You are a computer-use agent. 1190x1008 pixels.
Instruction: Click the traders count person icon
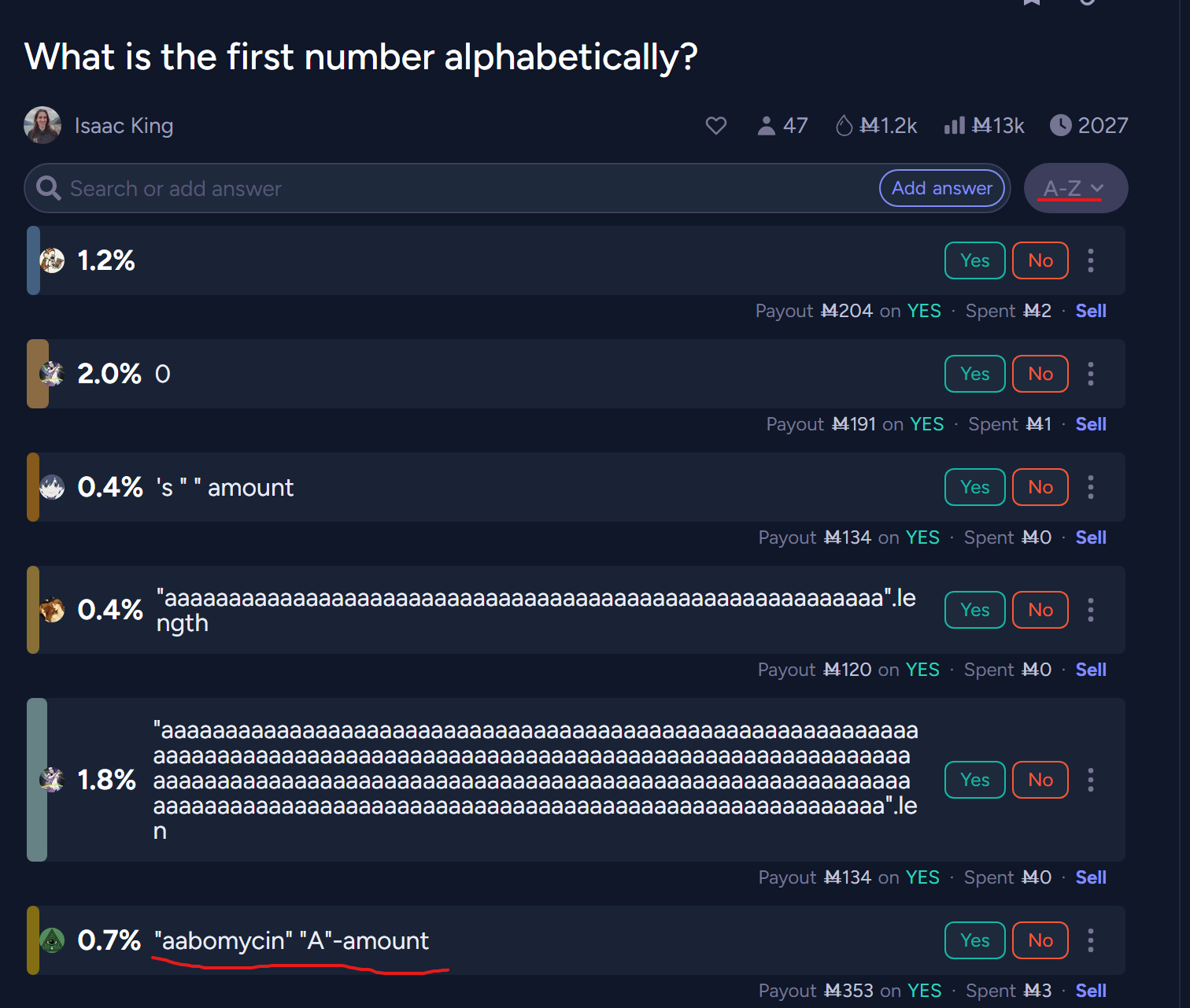766,126
